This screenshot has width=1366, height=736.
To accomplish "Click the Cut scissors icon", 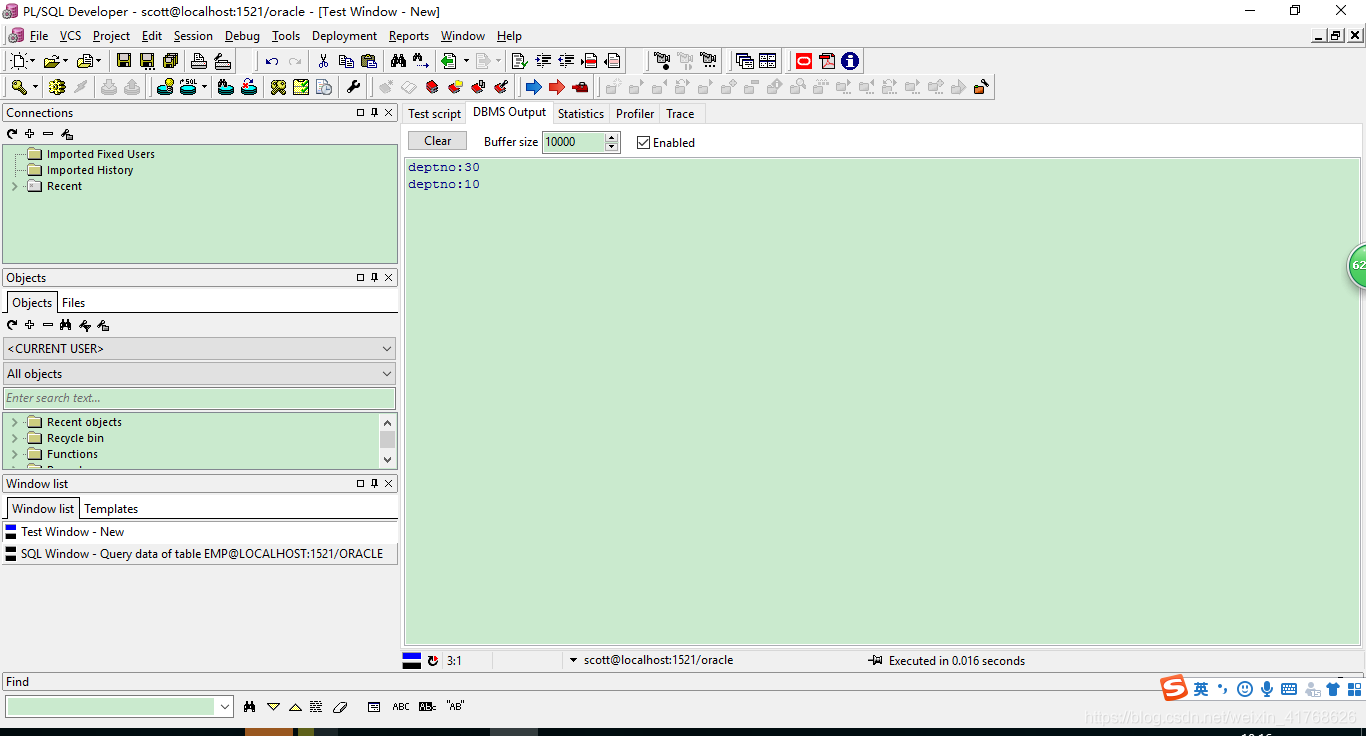I will [323, 61].
